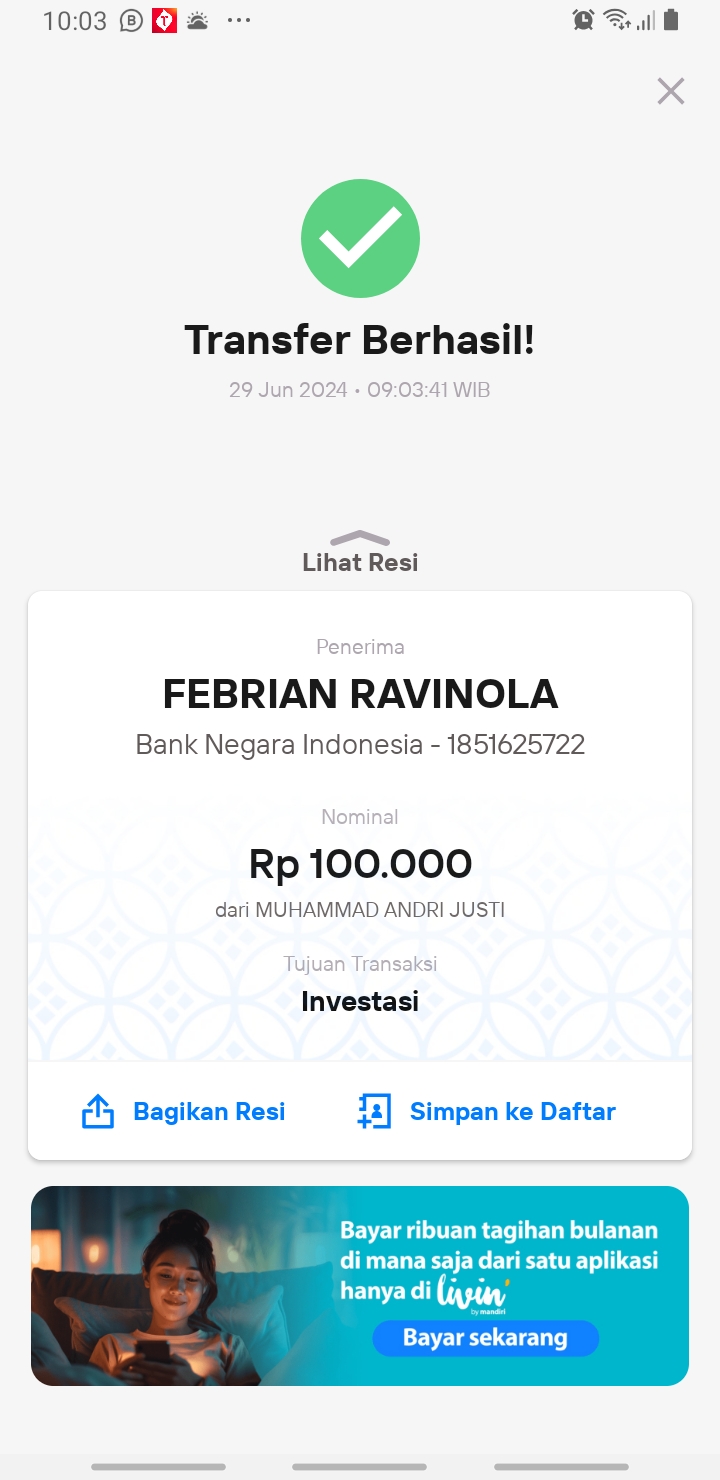
Task: Tap the alarm icon in status bar
Action: coord(583,19)
